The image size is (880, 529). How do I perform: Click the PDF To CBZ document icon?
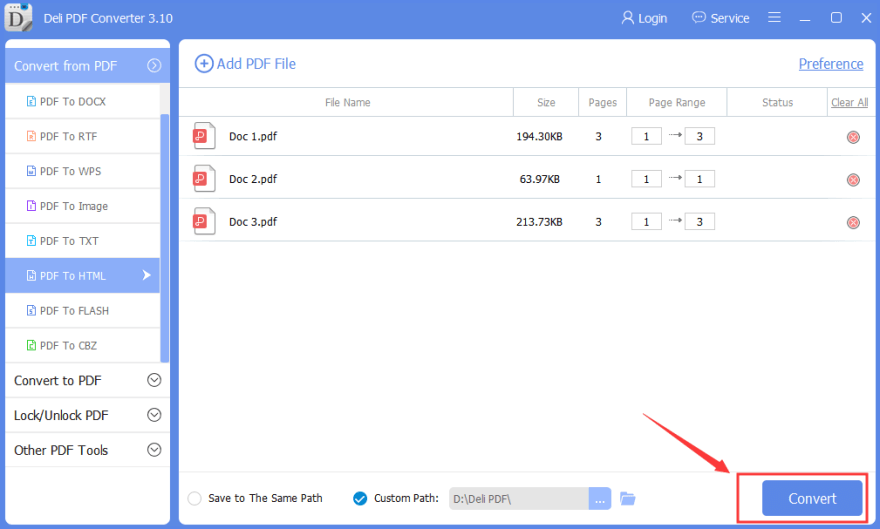pyautogui.click(x=31, y=345)
